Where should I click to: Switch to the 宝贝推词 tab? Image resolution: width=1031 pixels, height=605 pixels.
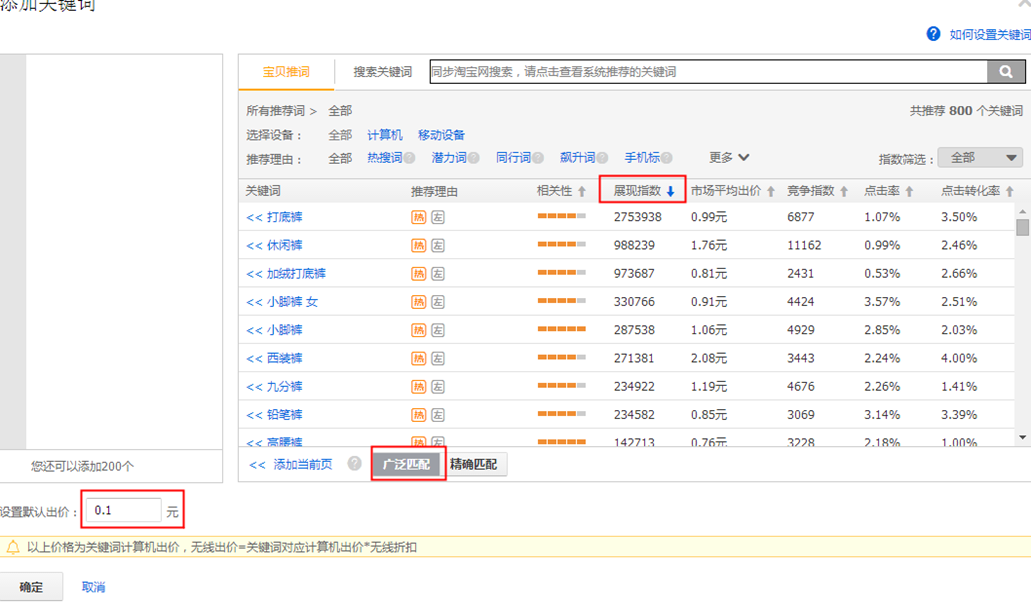click(286, 72)
